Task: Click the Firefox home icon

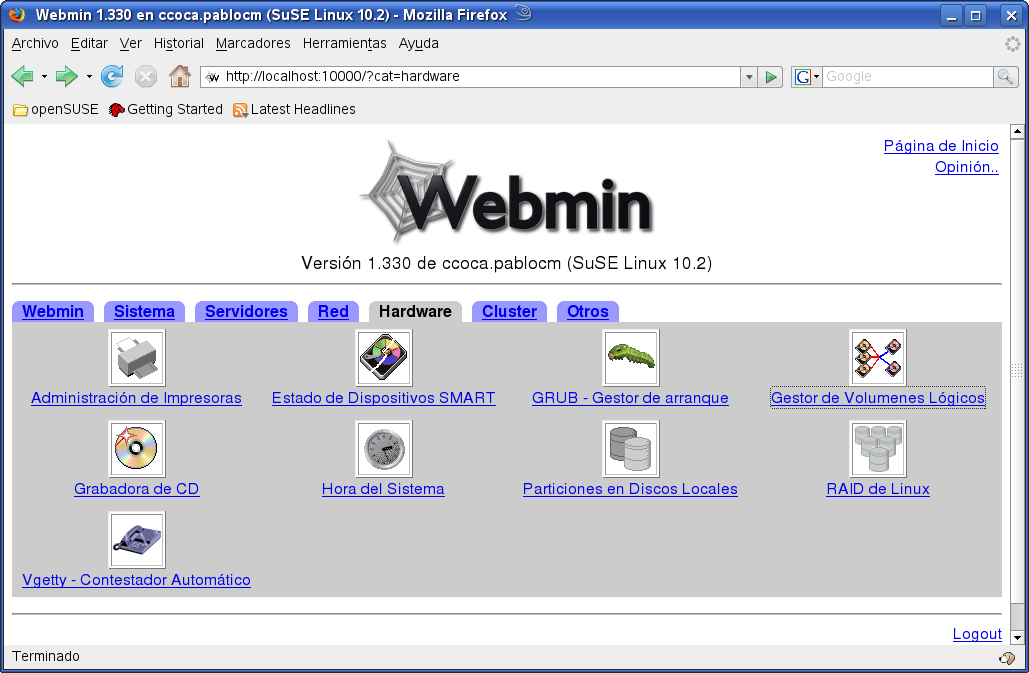Action: pyautogui.click(x=178, y=76)
